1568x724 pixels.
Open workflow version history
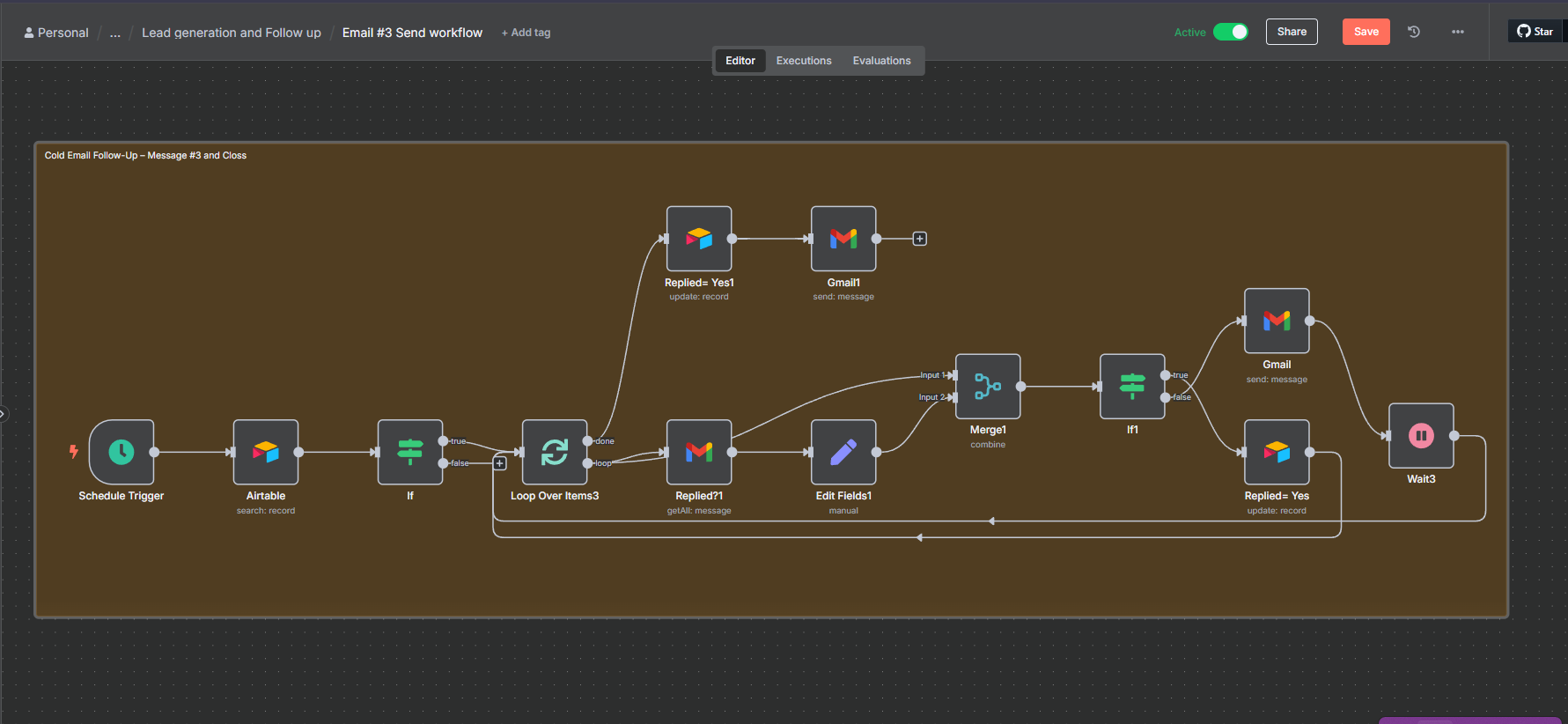pos(1414,32)
